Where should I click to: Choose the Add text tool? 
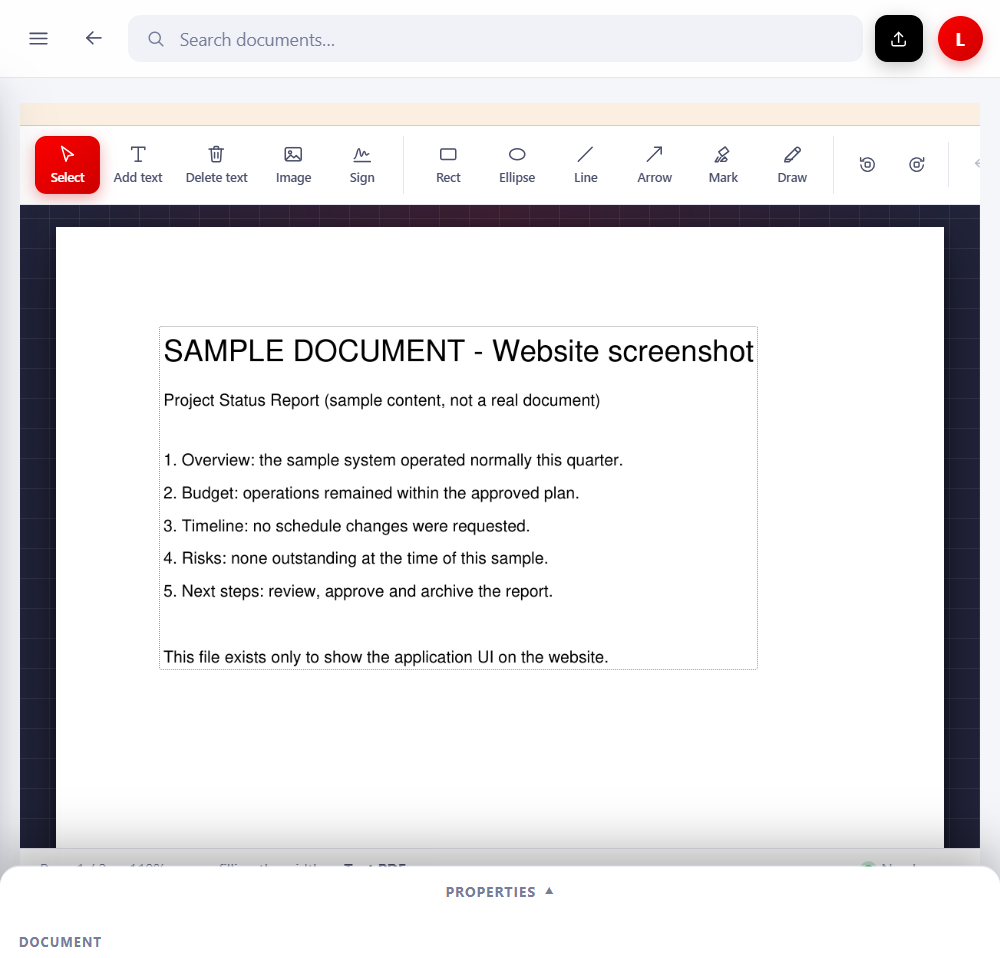(x=138, y=165)
